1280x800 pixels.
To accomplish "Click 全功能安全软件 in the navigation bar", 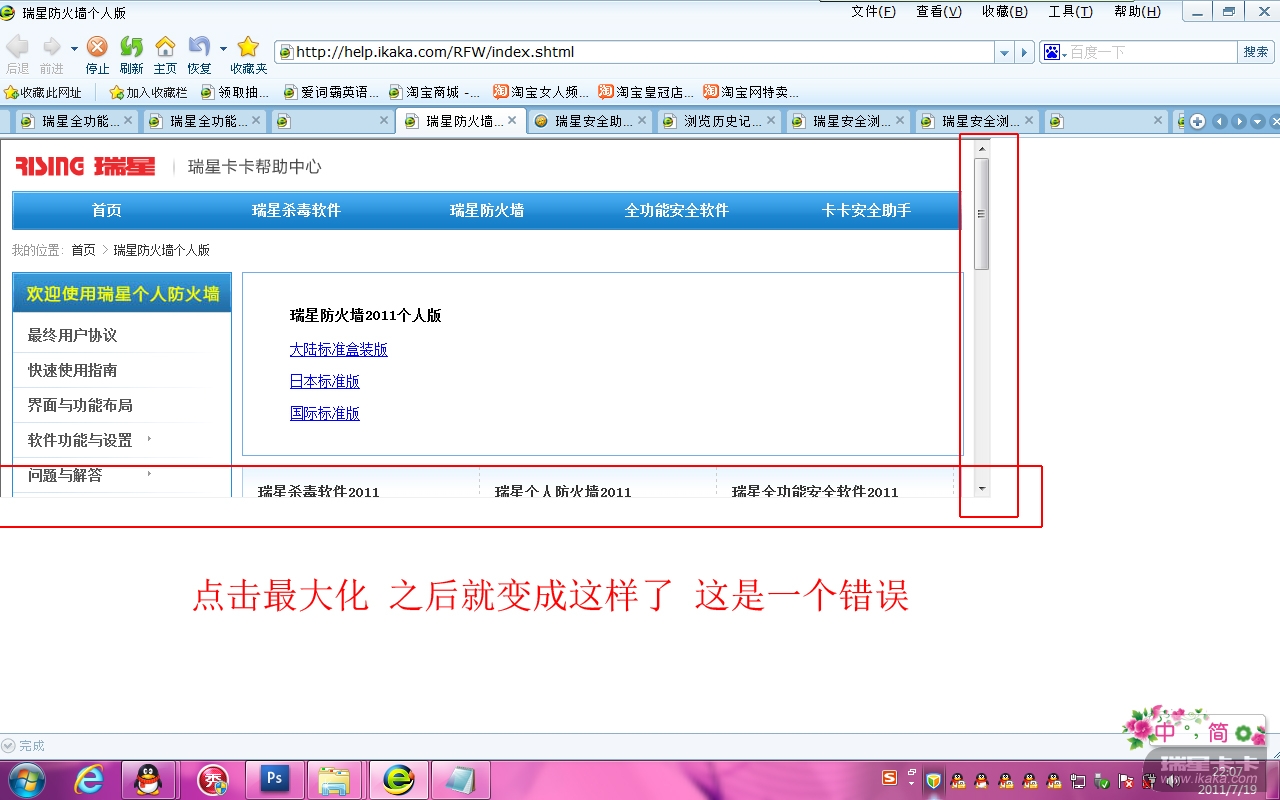I will click(677, 211).
